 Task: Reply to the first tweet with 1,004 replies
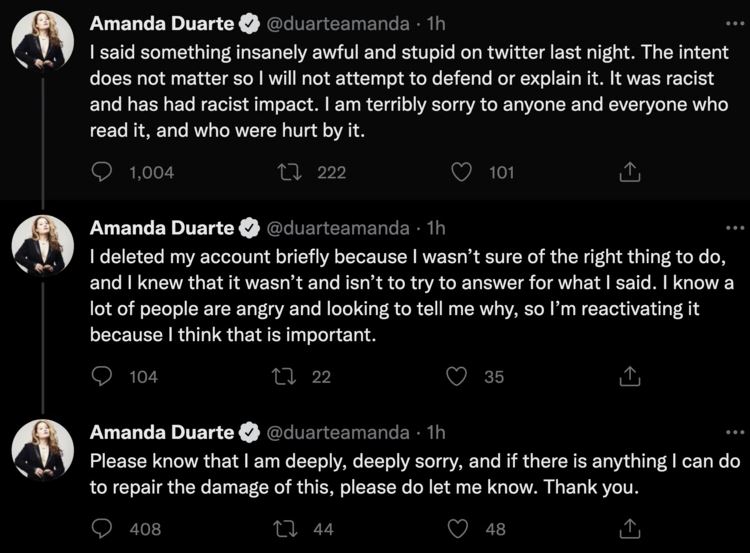click(101, 172)
